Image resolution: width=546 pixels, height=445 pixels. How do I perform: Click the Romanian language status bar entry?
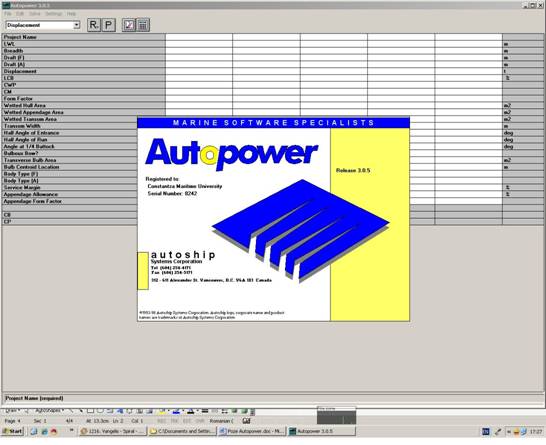click(221, 421)
